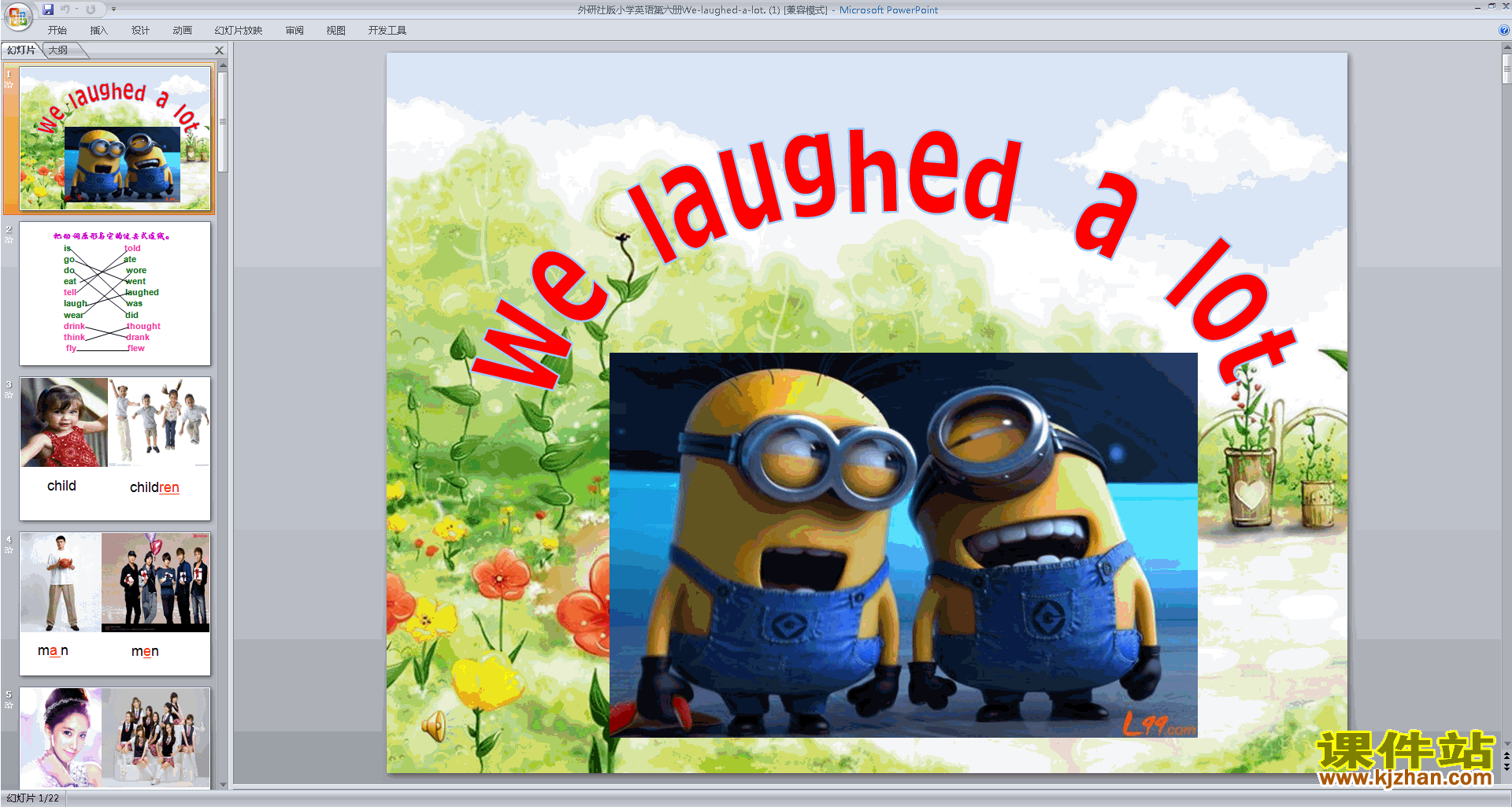Select slide 3 thumbnail child children
Viewport: 1512px width, 807px height.
tap(115, 449)
